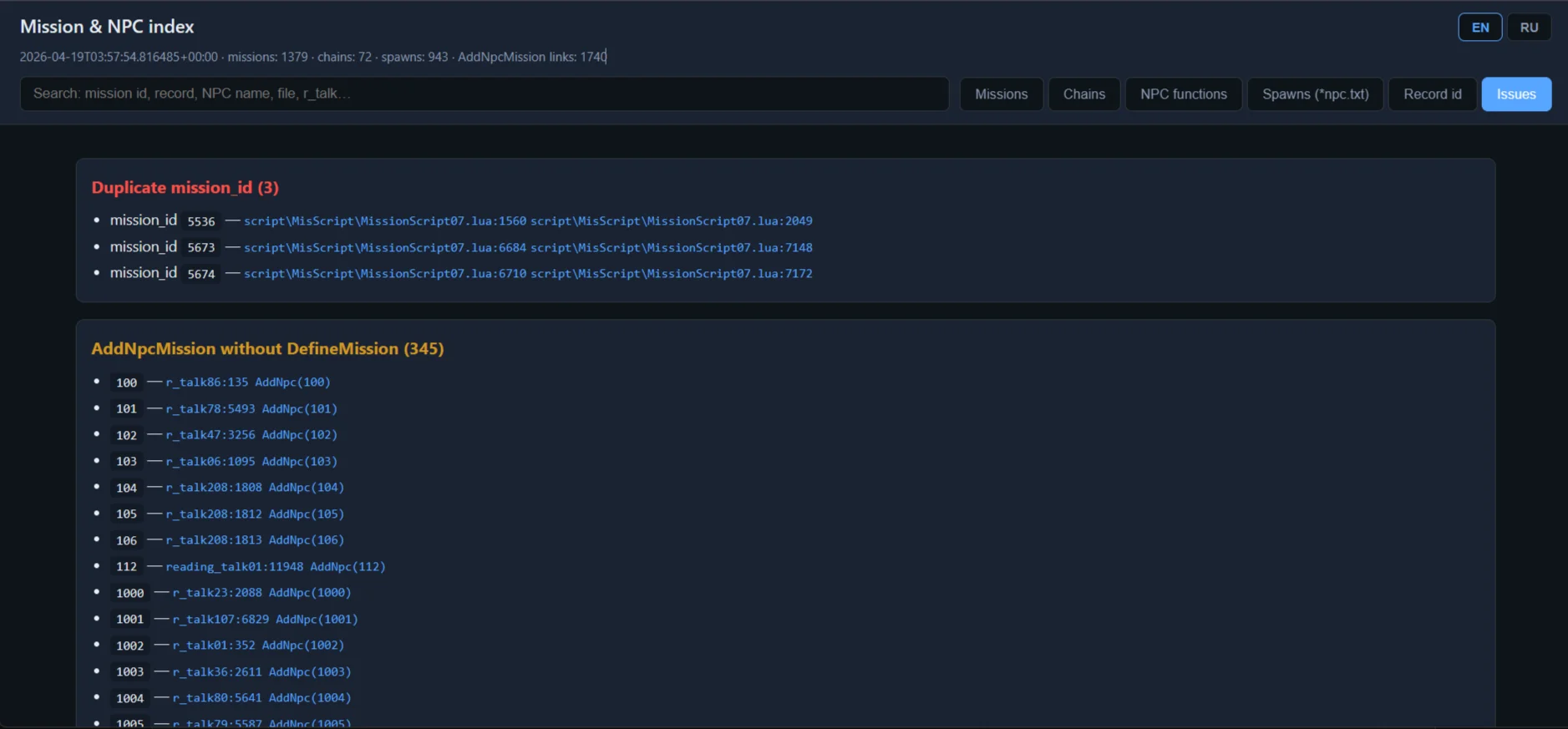Select the Issues tab
Viewport: 1568px width, 729px height.
[1515, 94]
